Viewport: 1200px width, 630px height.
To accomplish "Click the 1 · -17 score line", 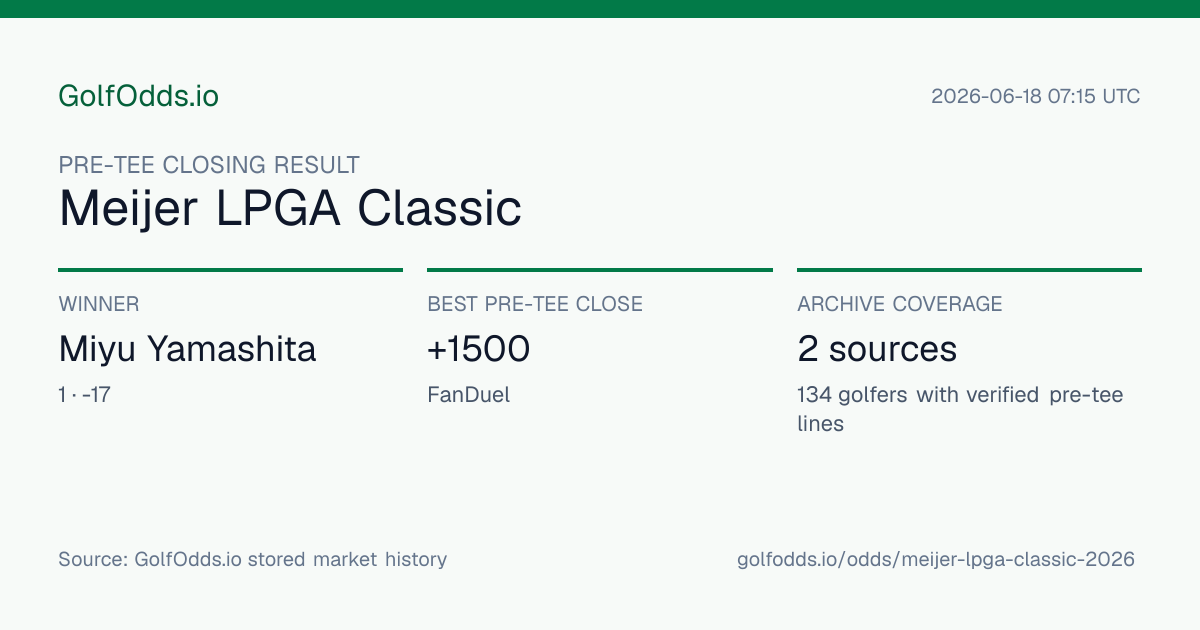I will tap(84, 395).
